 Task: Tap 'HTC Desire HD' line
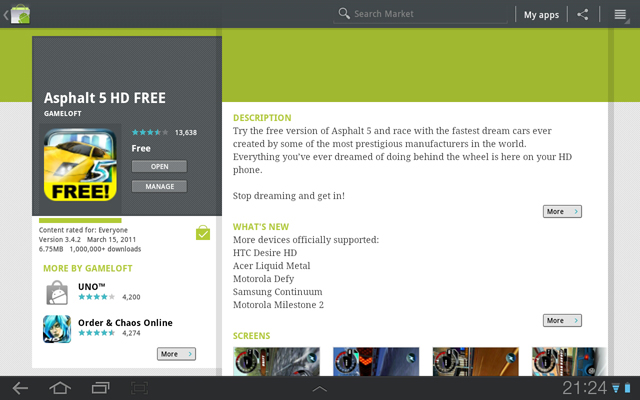click(x=265, y=253)
